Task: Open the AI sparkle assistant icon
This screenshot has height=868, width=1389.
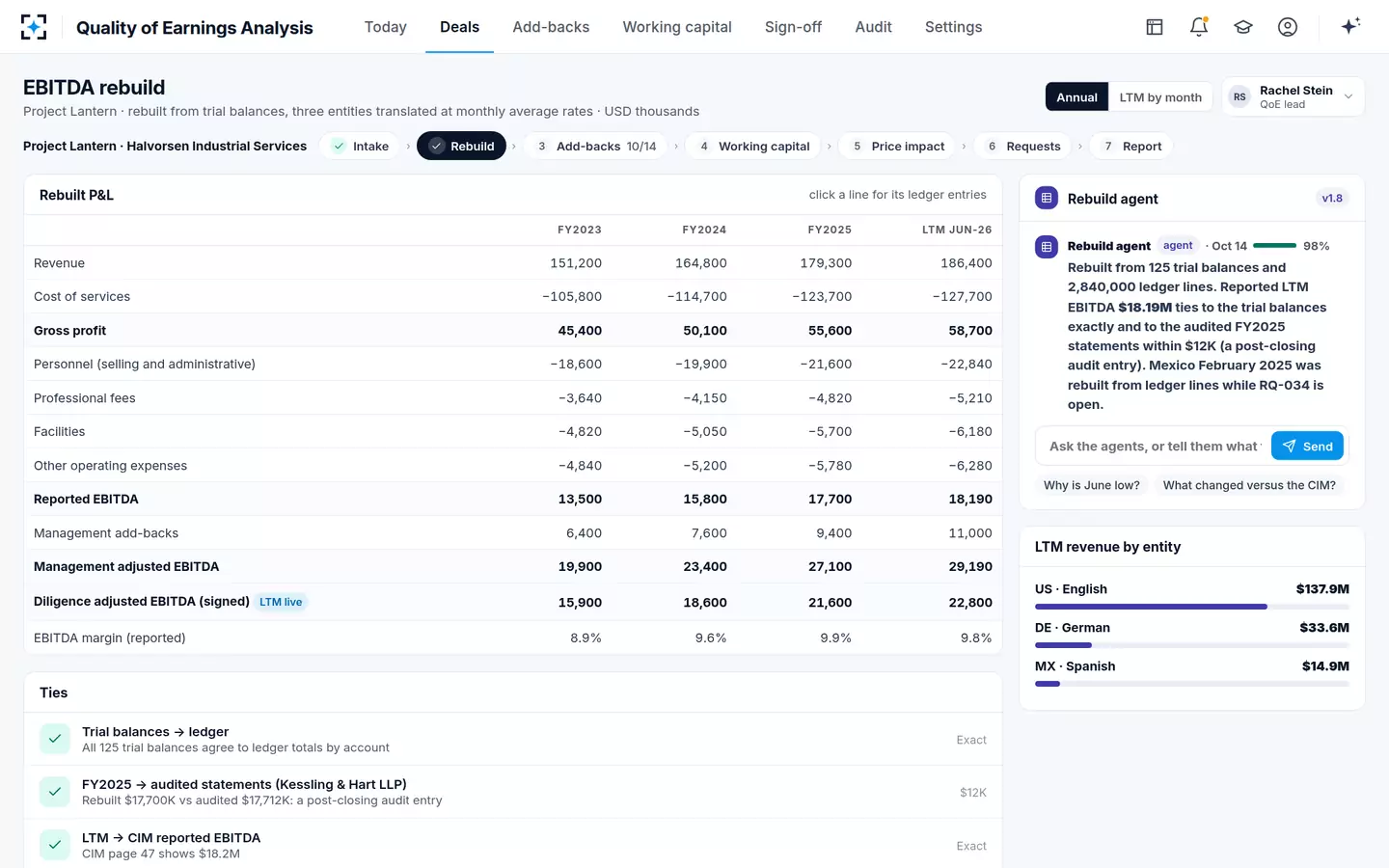Action: click(x=1350, y=26)
